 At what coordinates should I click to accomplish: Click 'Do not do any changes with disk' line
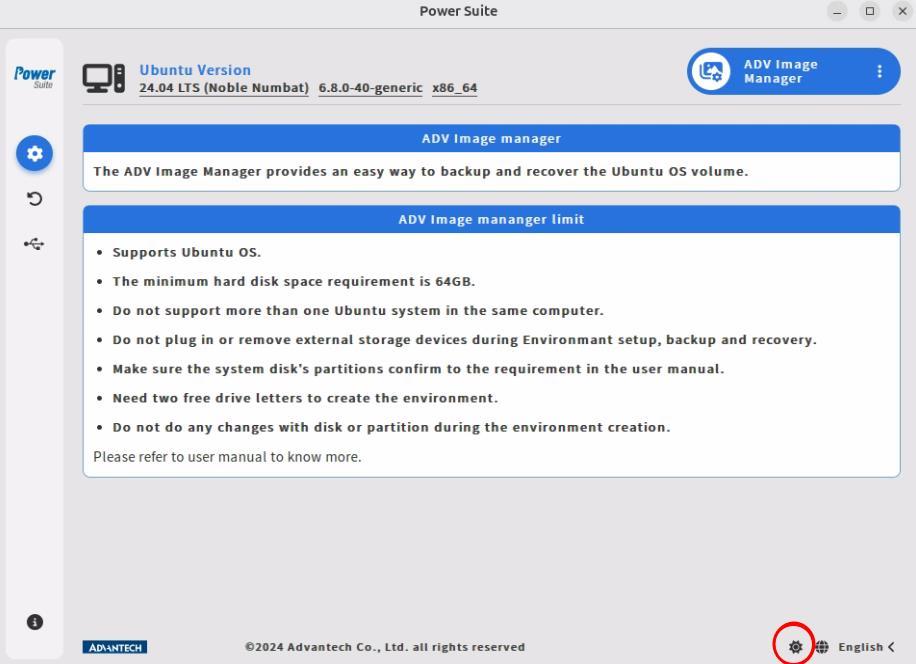point(391,427)
